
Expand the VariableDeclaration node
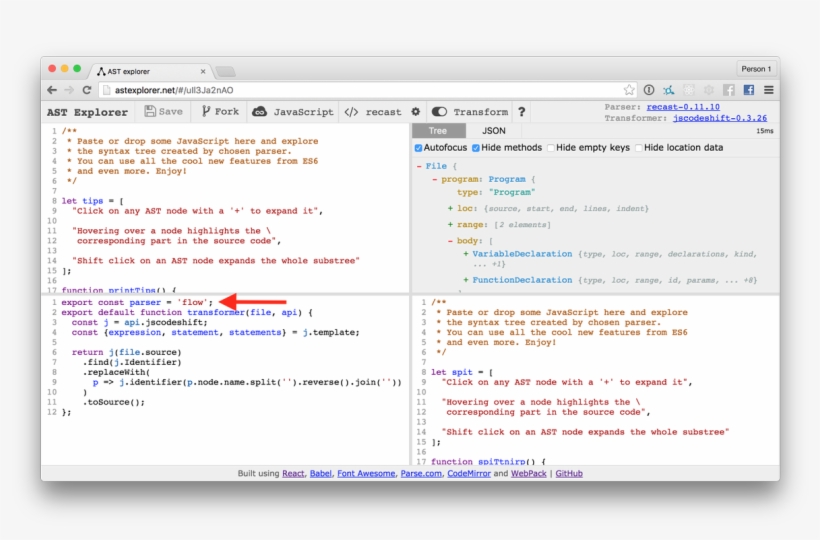pyautogui.click(x=465, y=254)
